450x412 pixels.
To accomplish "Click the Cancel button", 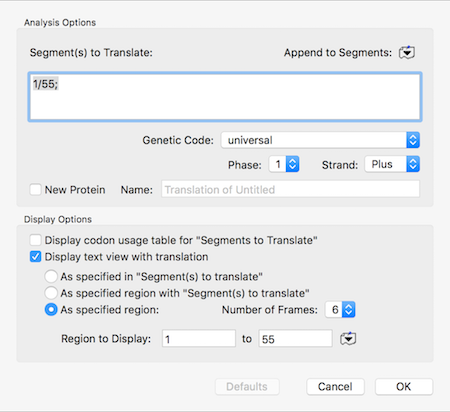I will tap(335, 387).
